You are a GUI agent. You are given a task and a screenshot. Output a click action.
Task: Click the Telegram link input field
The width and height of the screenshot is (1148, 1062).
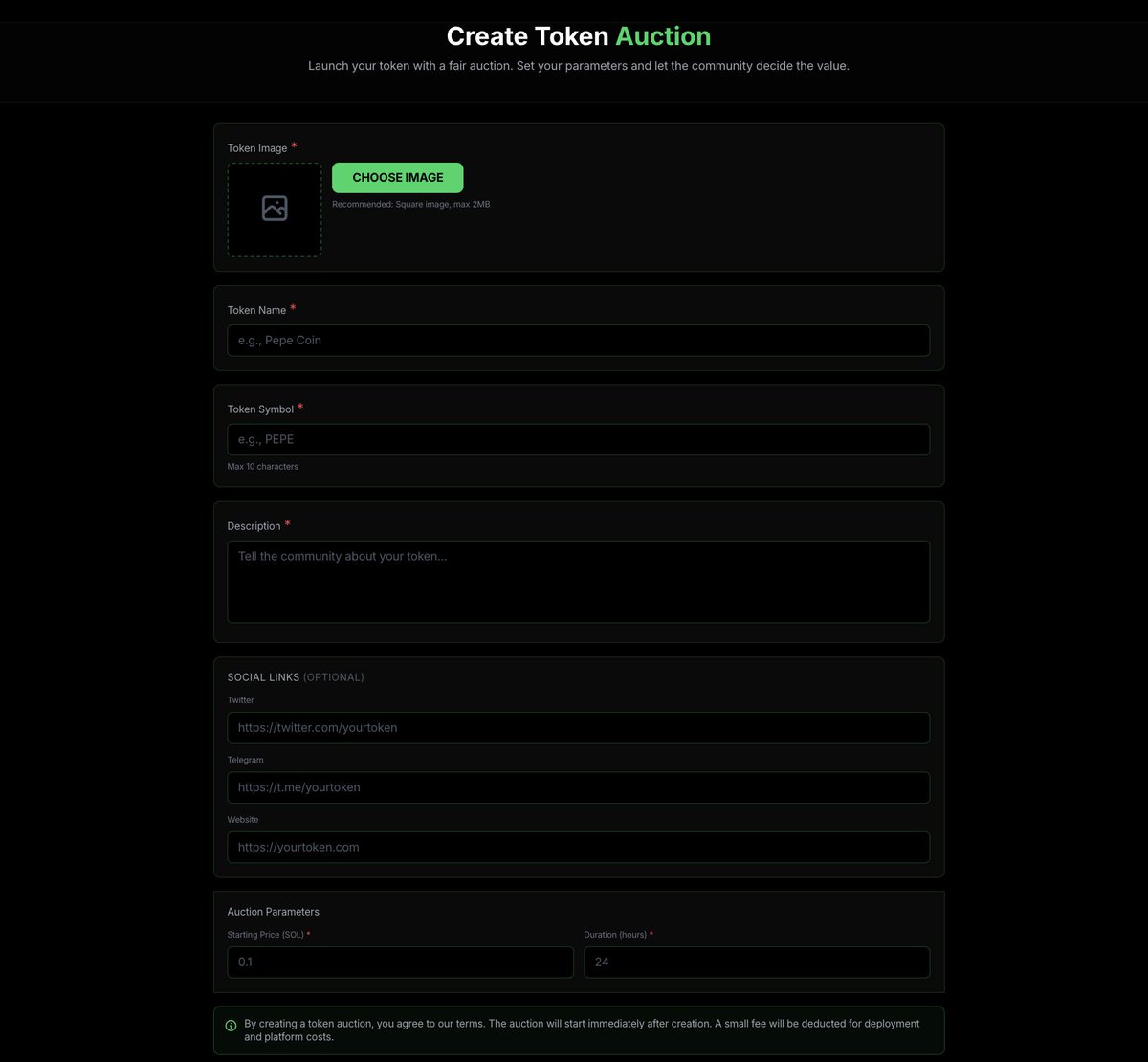click(578, 786)
